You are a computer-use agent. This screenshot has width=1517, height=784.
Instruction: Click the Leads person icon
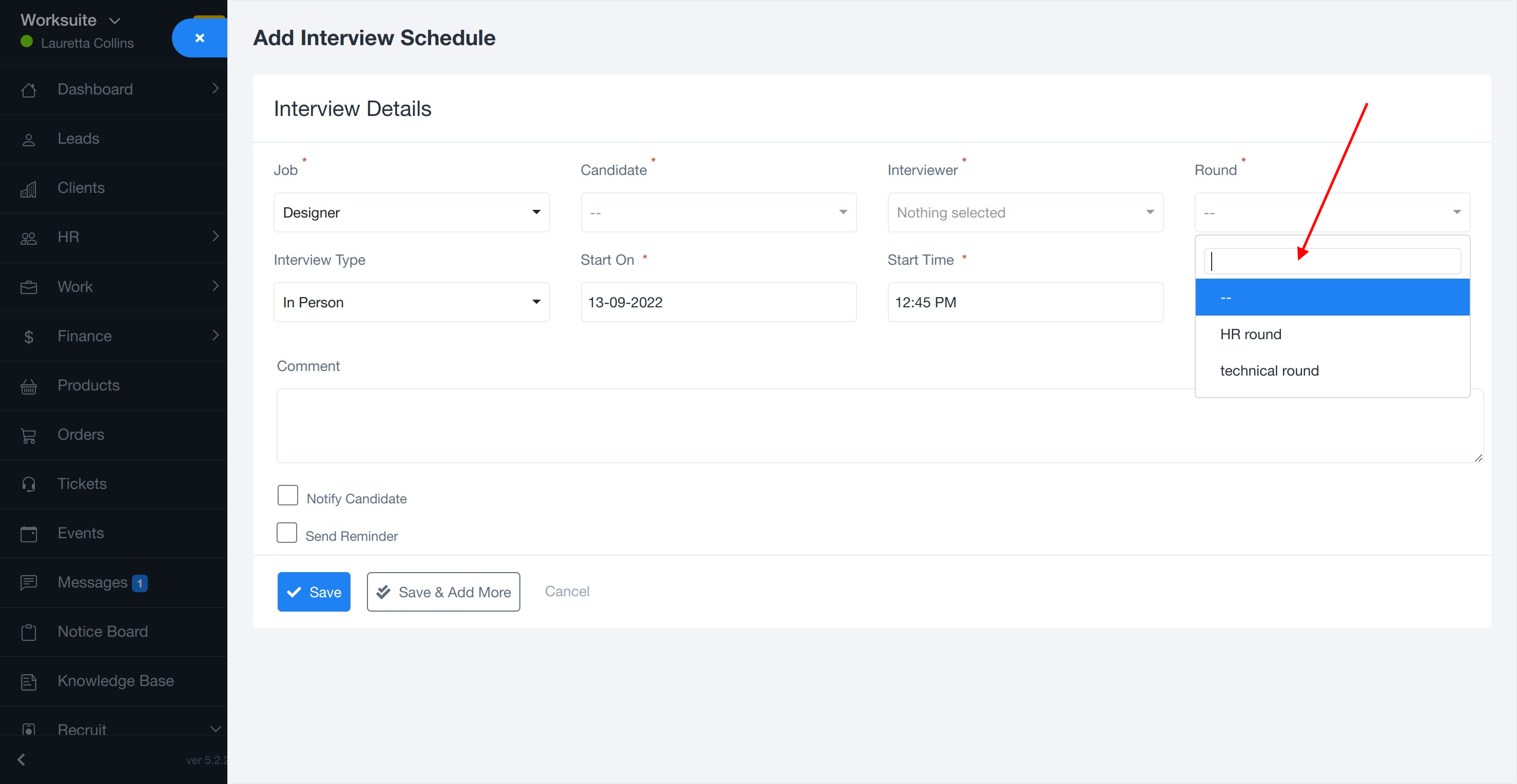click(28, 139)
